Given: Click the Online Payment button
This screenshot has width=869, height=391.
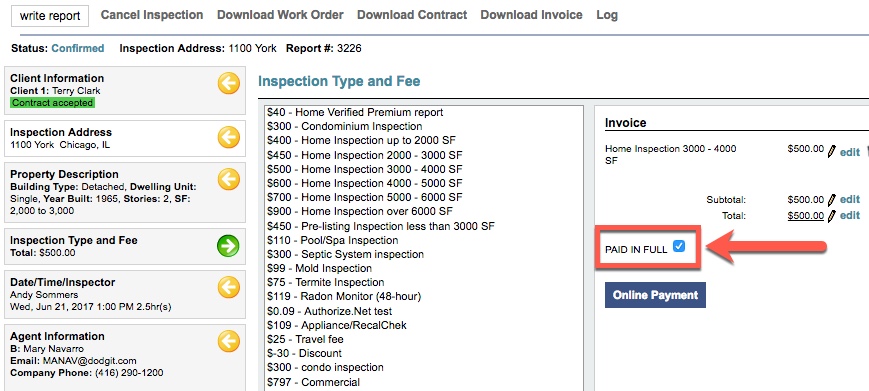Looking at the screenshot, I should click(655, 295).
